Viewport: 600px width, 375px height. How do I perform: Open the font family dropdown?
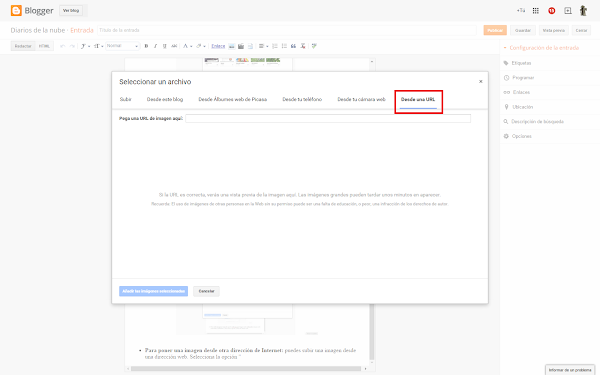tap(85, 46)
